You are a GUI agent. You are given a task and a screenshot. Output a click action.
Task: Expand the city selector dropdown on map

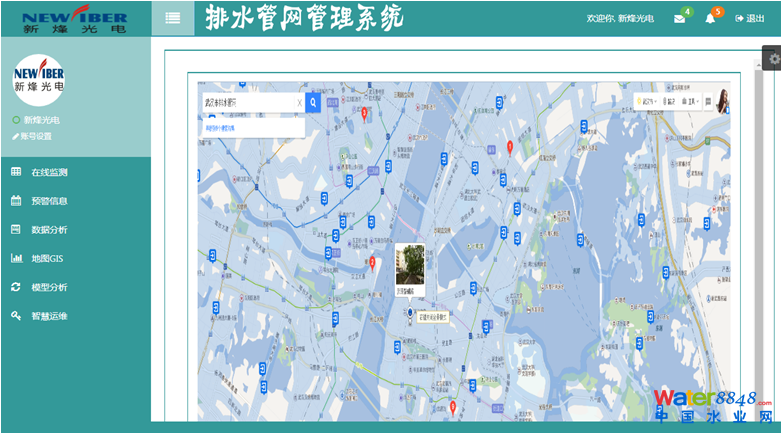[649, 102]
